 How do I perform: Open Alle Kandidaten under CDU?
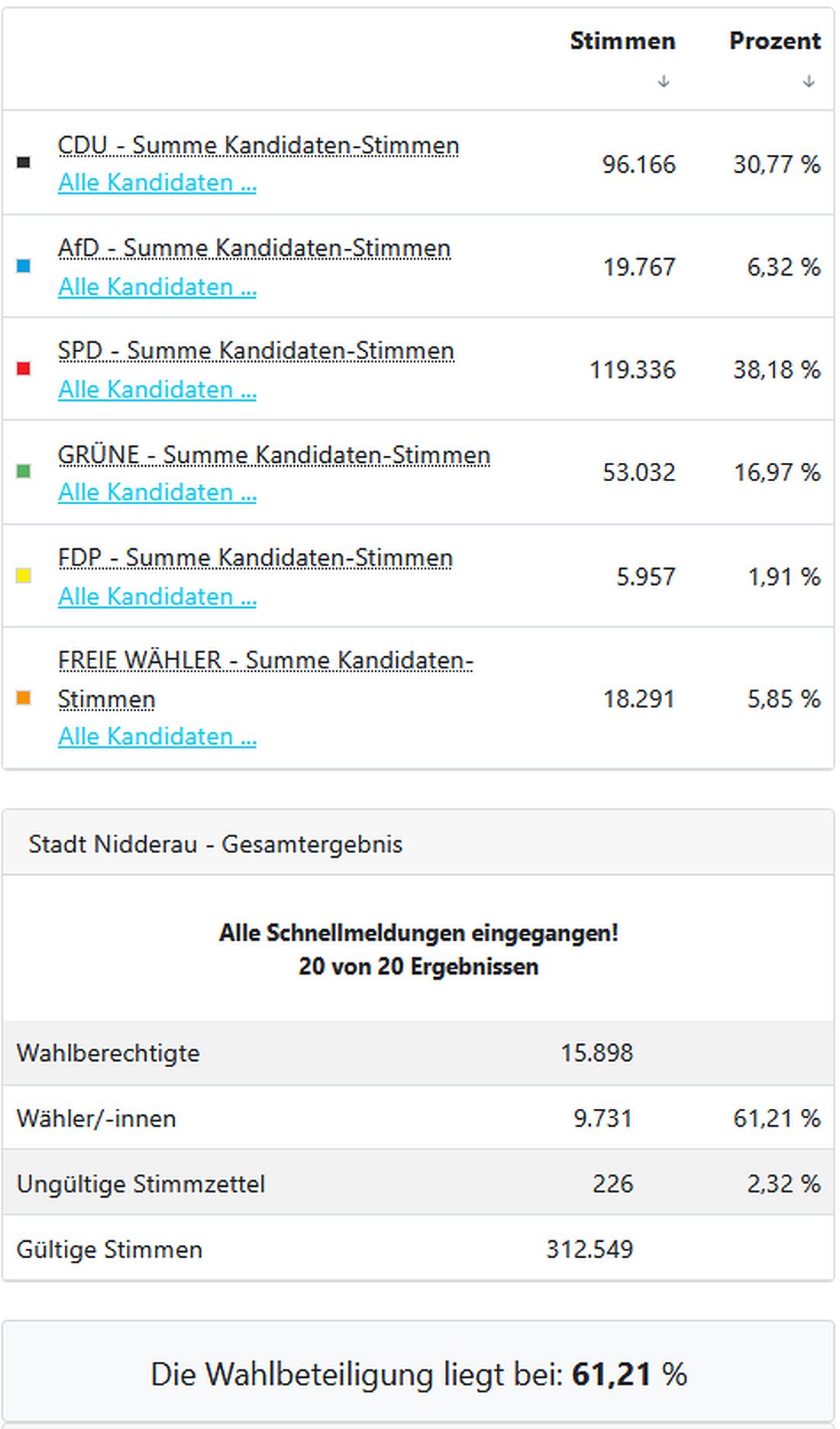[157, 183]
